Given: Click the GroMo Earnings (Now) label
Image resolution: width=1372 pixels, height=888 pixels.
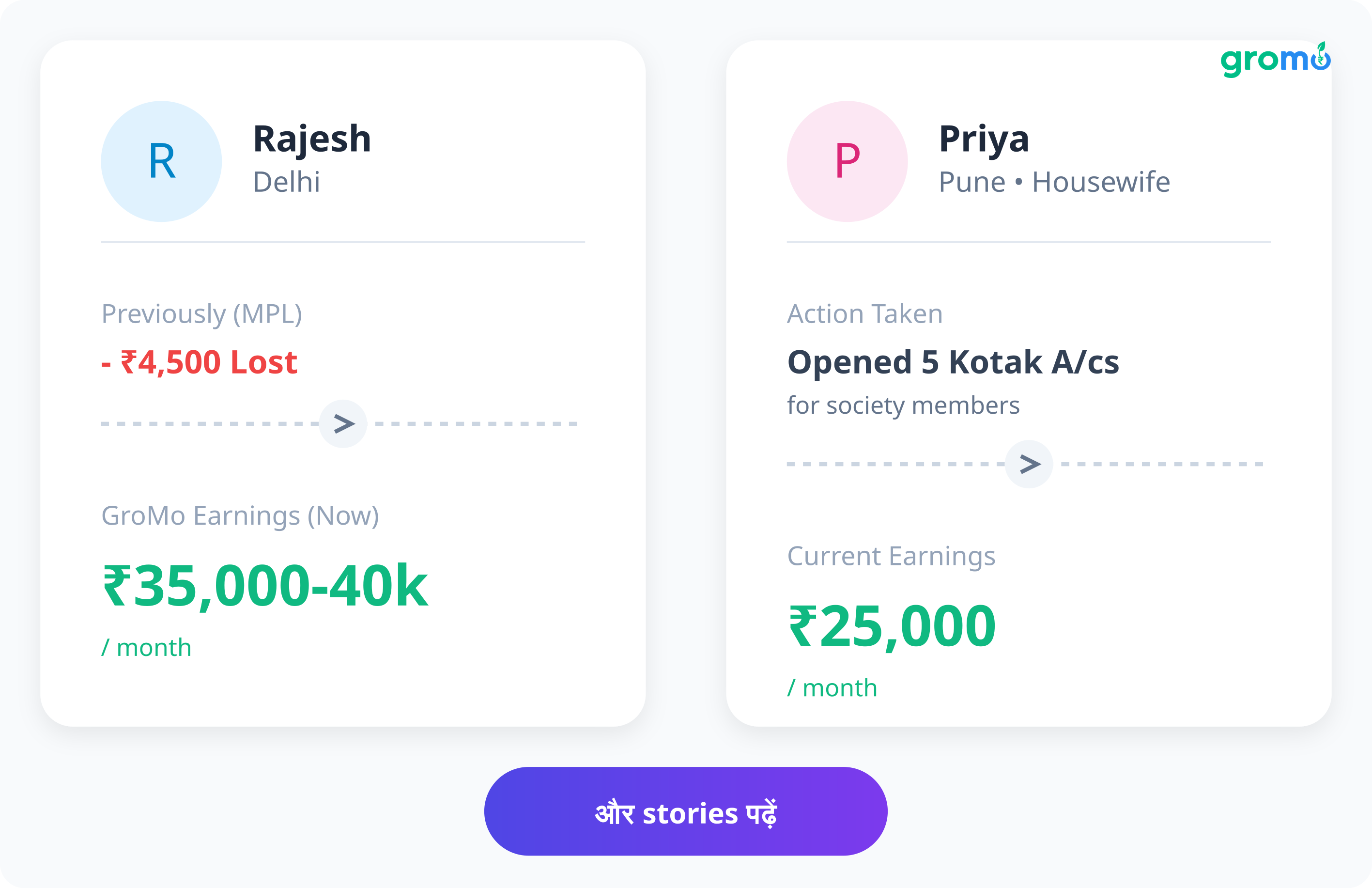Looking at the screenshot, I should click(x=240, y=515).
